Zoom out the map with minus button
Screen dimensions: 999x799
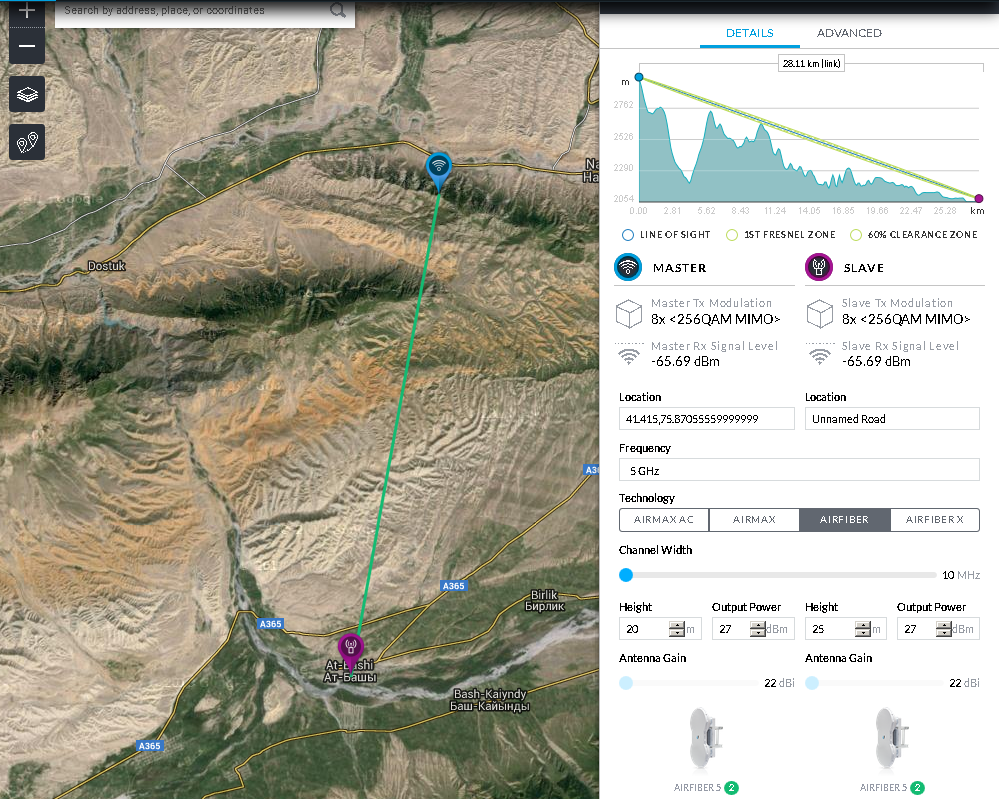[27, 46]
